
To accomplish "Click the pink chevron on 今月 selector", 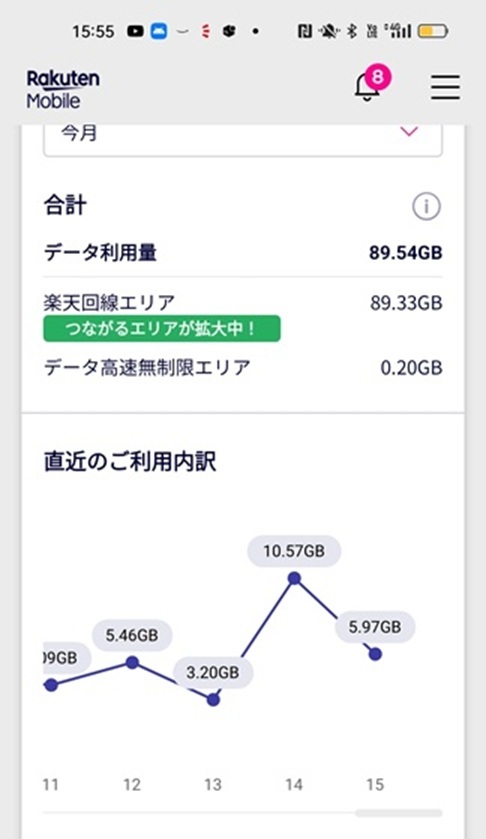I will click(409, 131).
